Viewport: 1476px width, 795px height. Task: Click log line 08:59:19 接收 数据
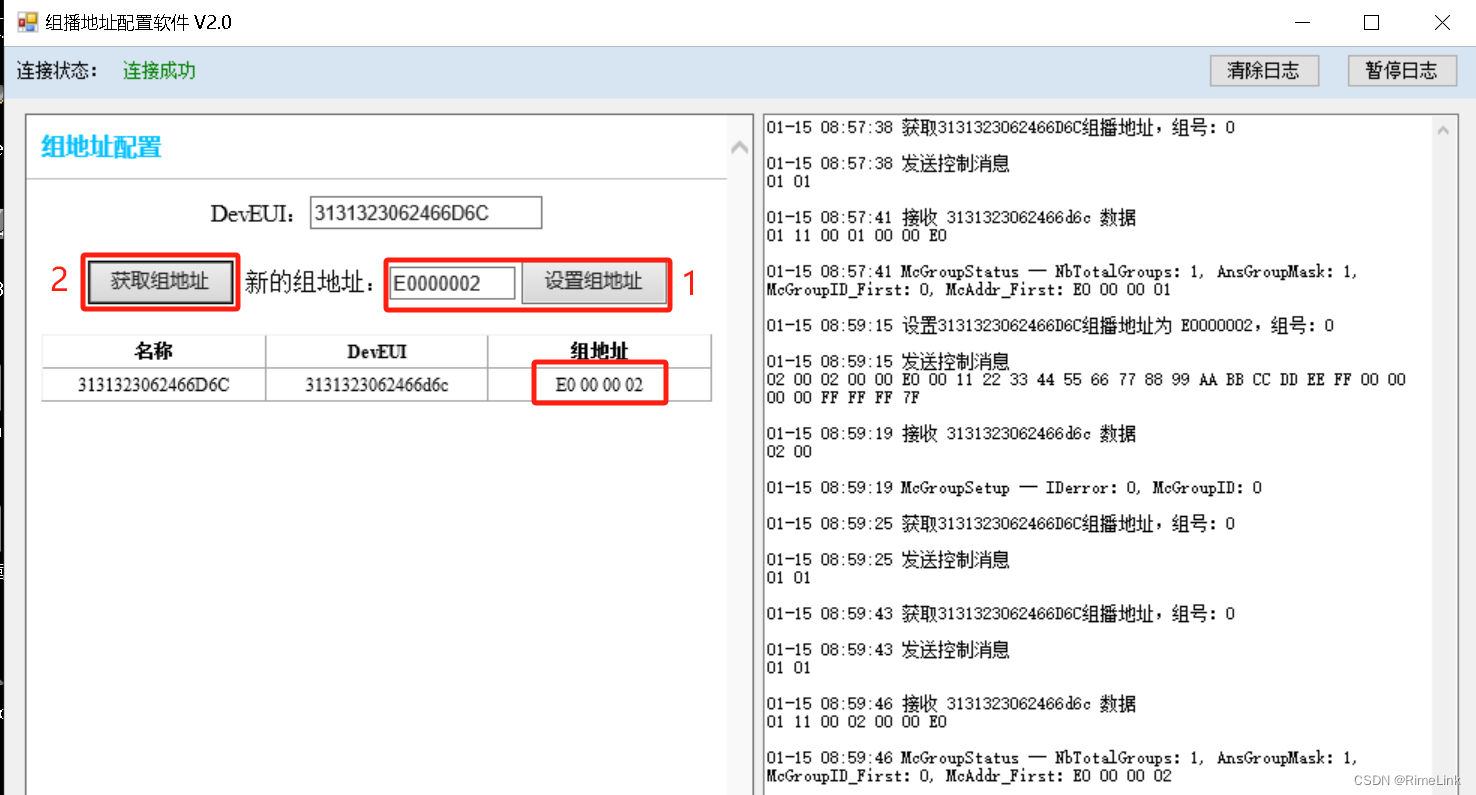pos(951,434)
